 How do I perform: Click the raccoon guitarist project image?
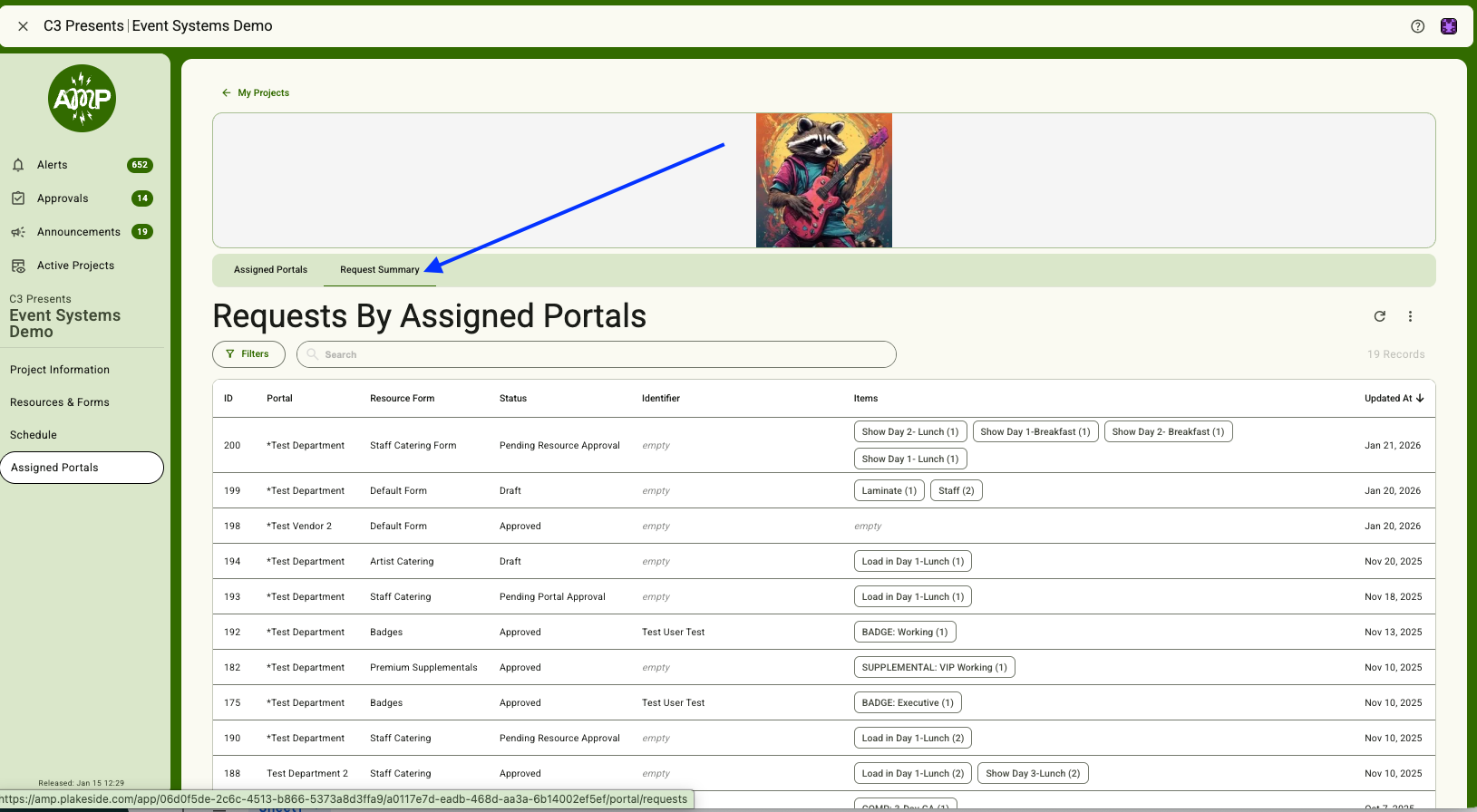tap(824, 180)
